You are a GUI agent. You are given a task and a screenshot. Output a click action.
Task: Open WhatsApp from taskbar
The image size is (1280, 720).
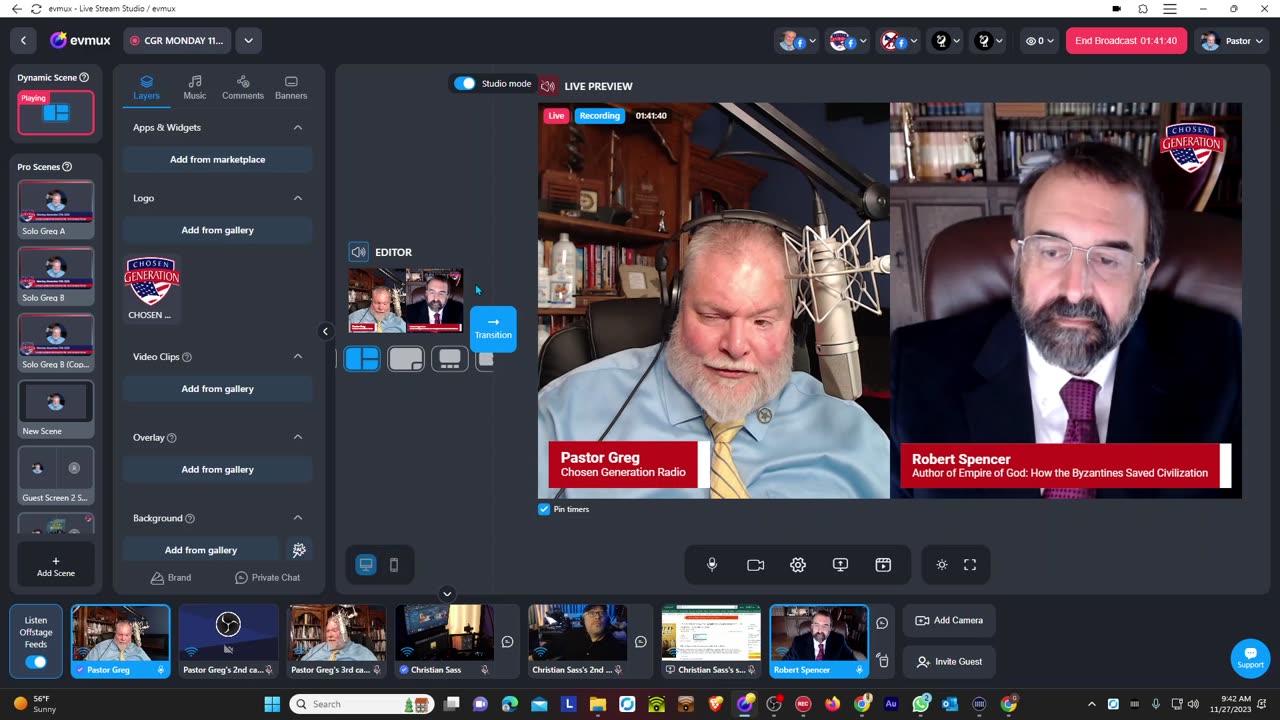point(921,704)
